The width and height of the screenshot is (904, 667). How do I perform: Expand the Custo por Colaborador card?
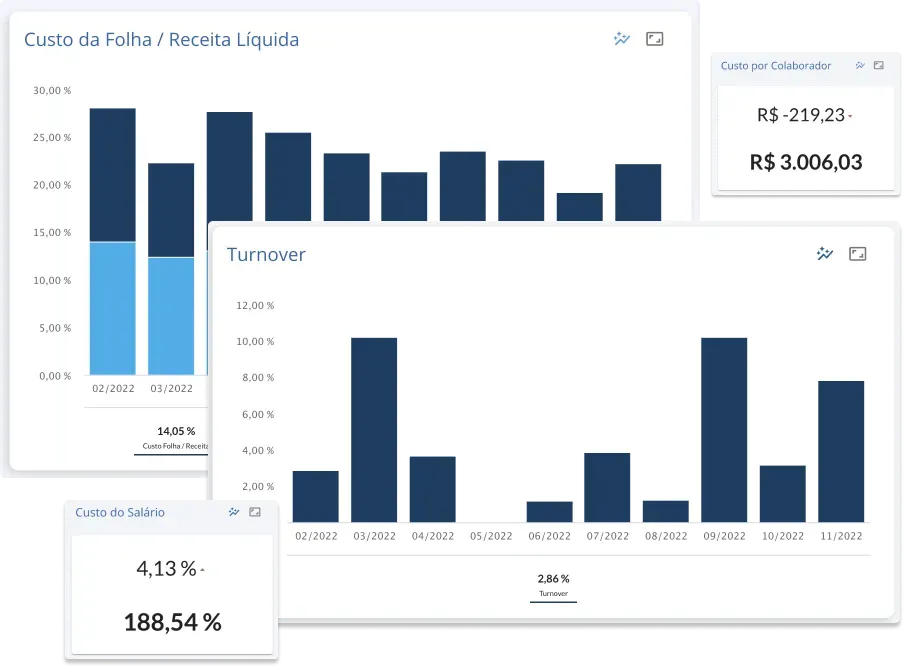[x=879, y=65]
